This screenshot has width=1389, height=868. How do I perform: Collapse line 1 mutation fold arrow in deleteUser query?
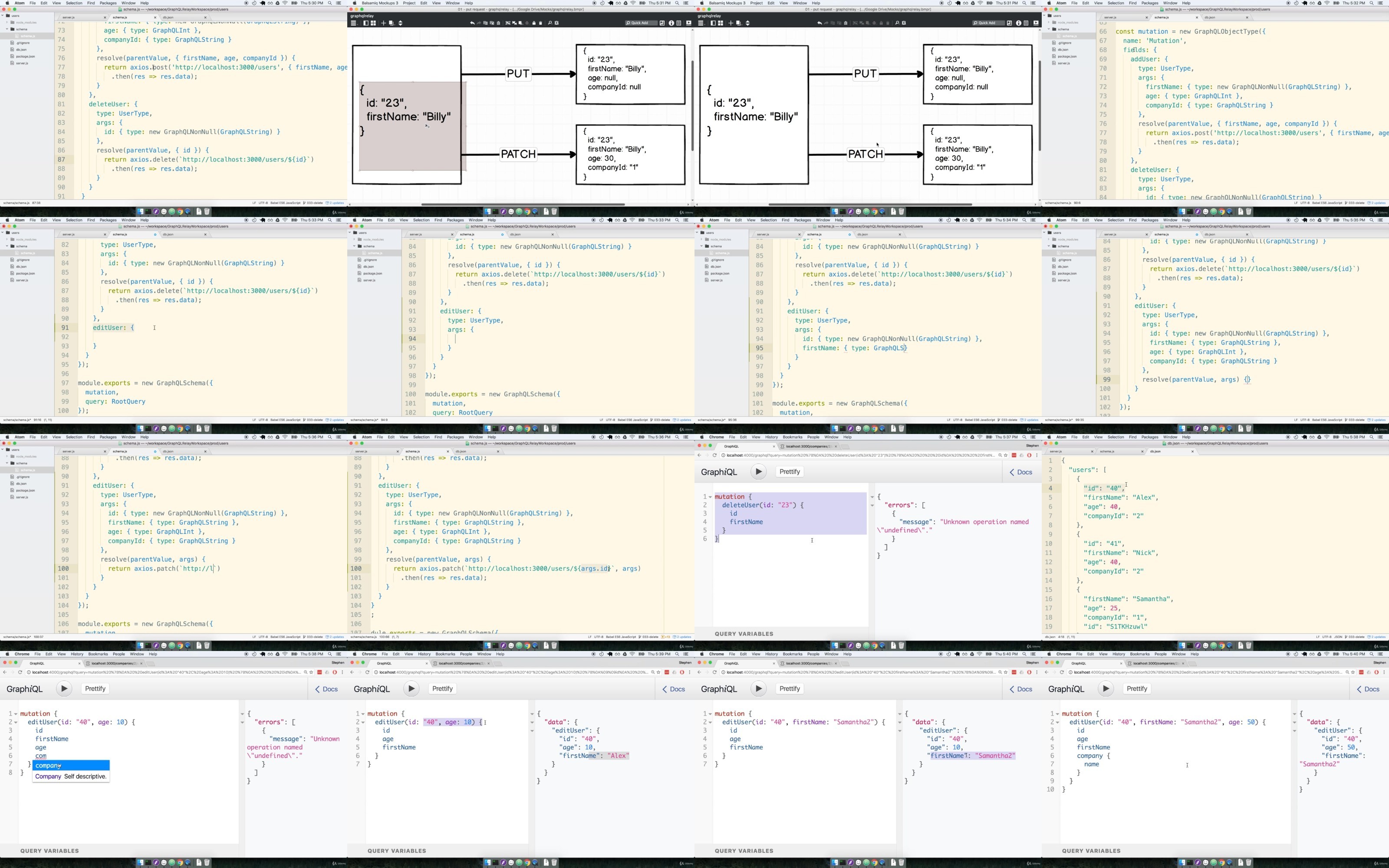(x=710, y=497)
